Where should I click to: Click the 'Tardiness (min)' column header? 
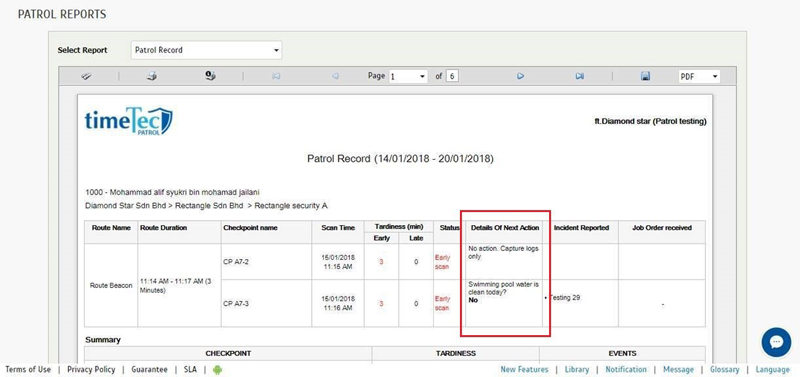coord(399,227)
